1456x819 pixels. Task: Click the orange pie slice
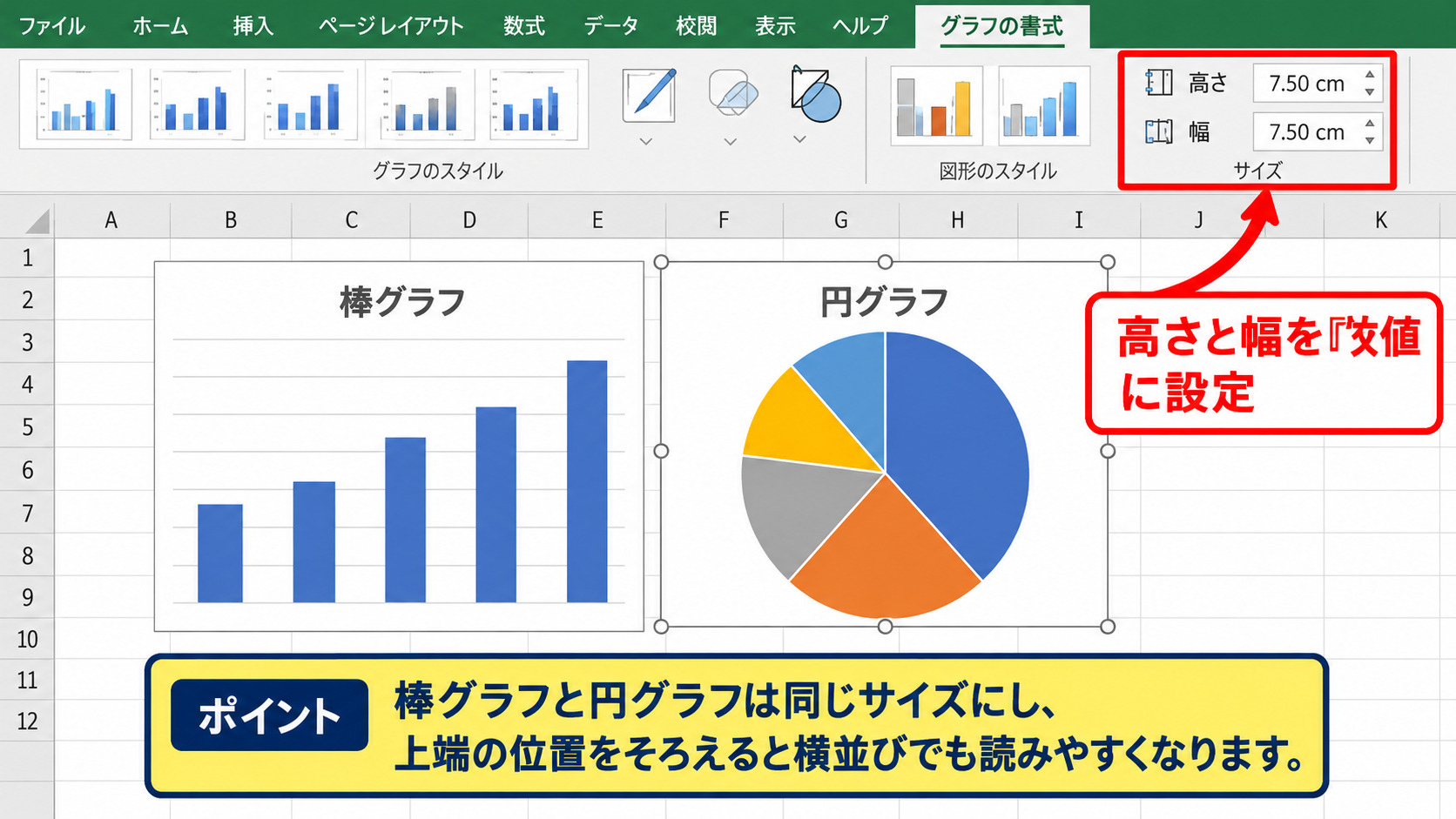coord(884,557)
